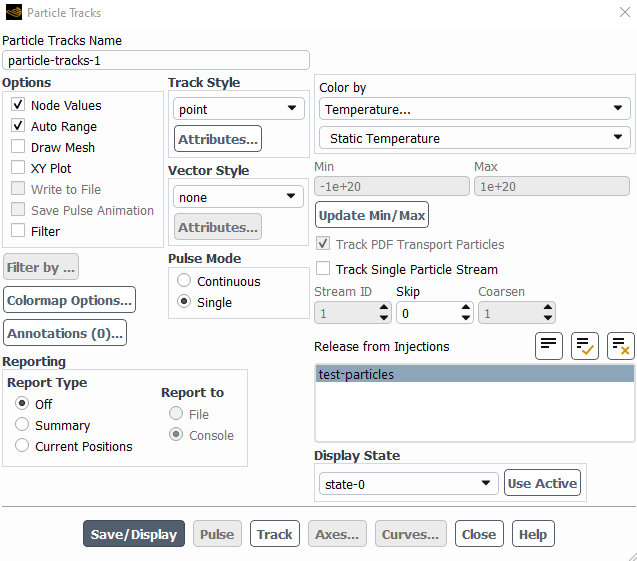Enable the Draw Mesh checkbox
Viewport: 637px width, 561px height.
coord(18,147)
